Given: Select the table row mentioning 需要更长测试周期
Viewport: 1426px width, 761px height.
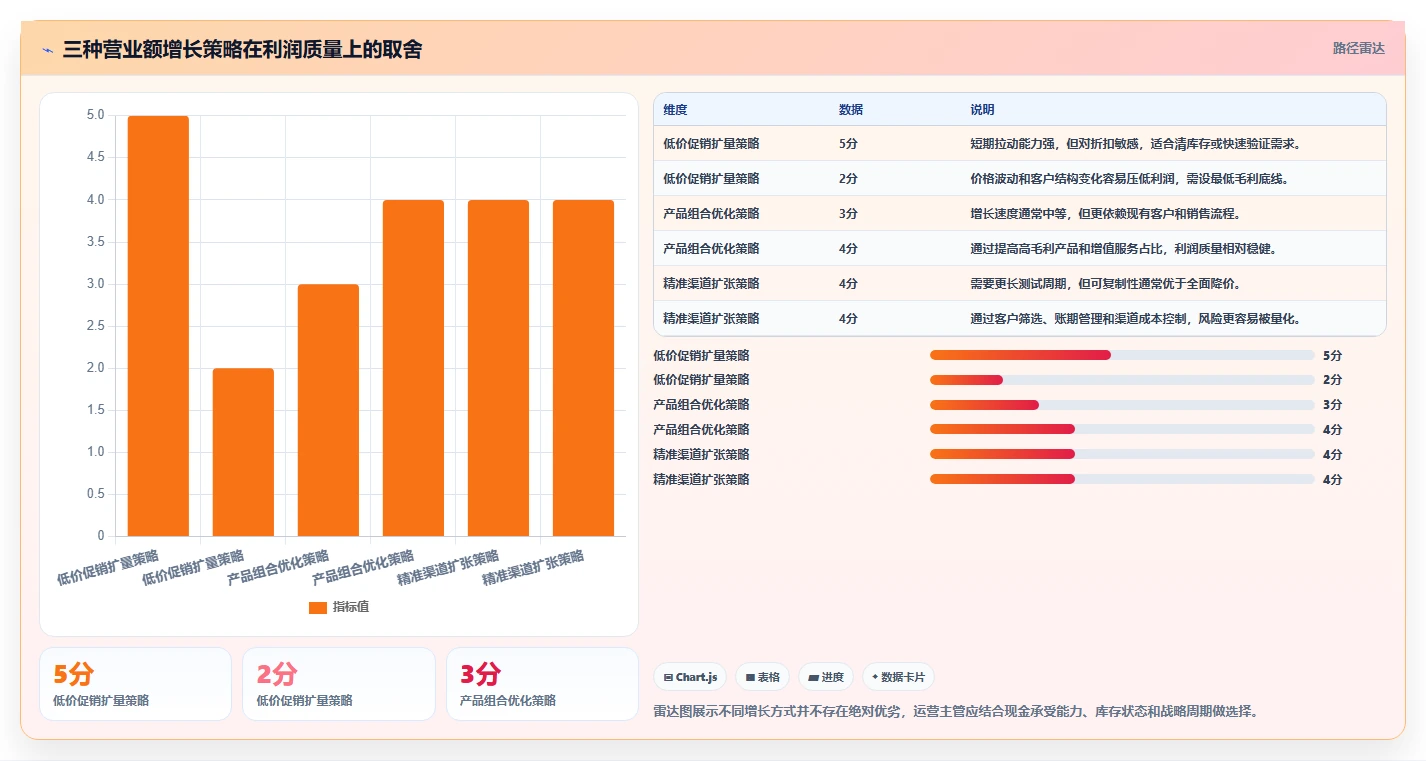Looking at the screenshot, I should point(1020,284).
